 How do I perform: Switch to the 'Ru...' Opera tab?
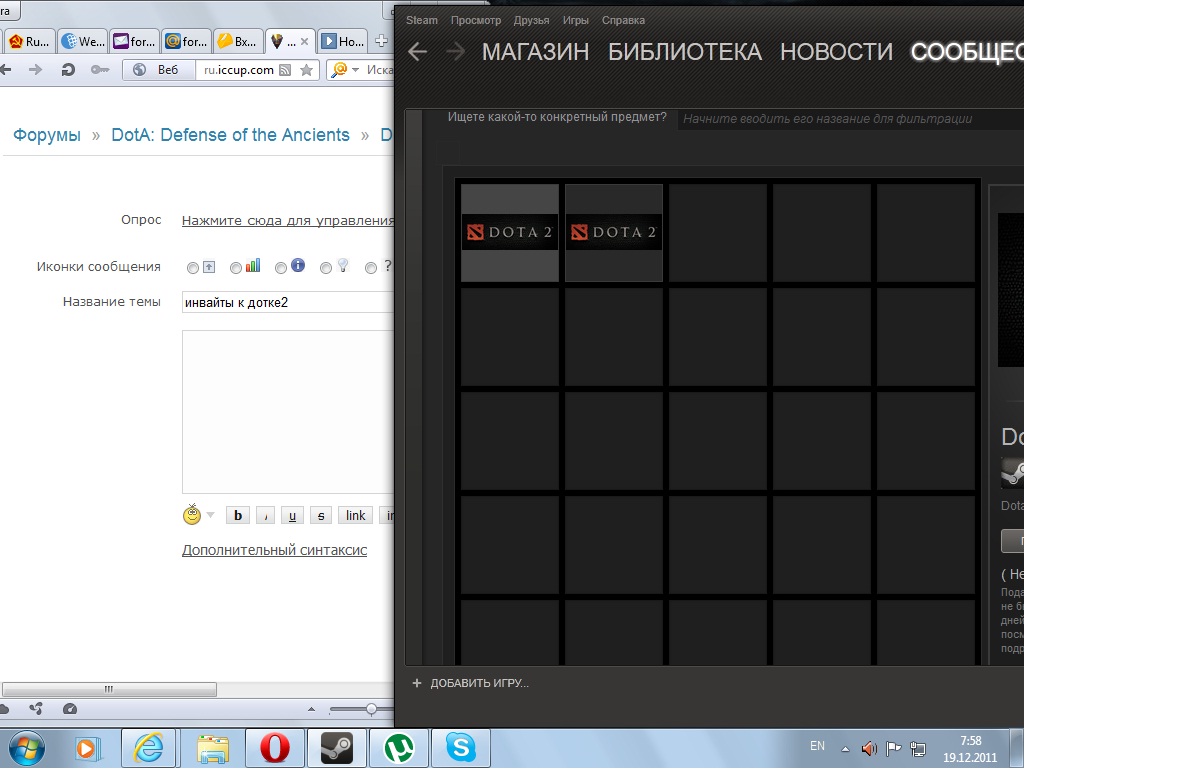coord(29,41)
